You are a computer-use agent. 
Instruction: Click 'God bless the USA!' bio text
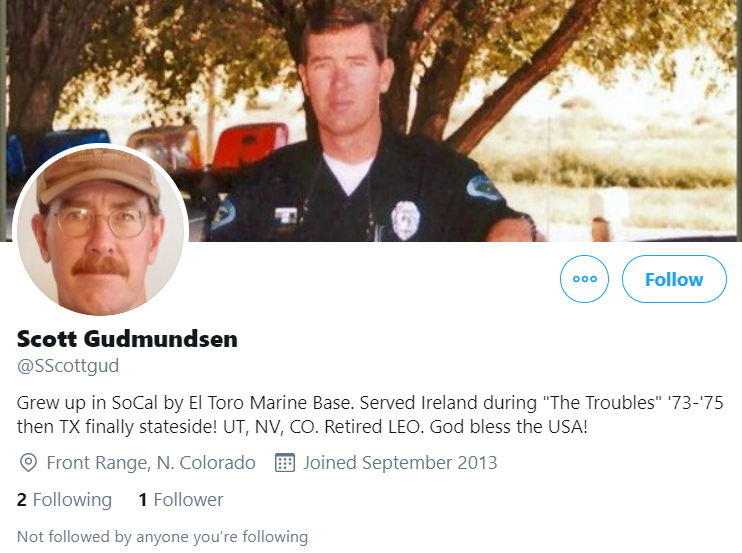(x=509, y=427)
